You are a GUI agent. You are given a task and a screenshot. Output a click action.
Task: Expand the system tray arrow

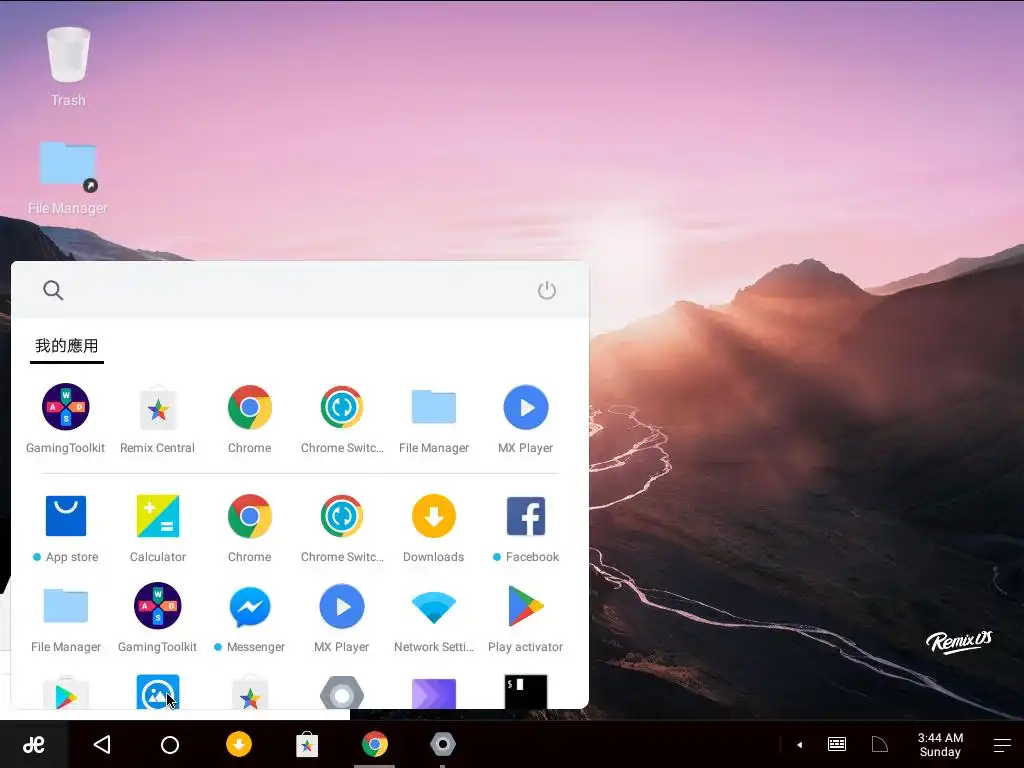click(x=799, y=744)
